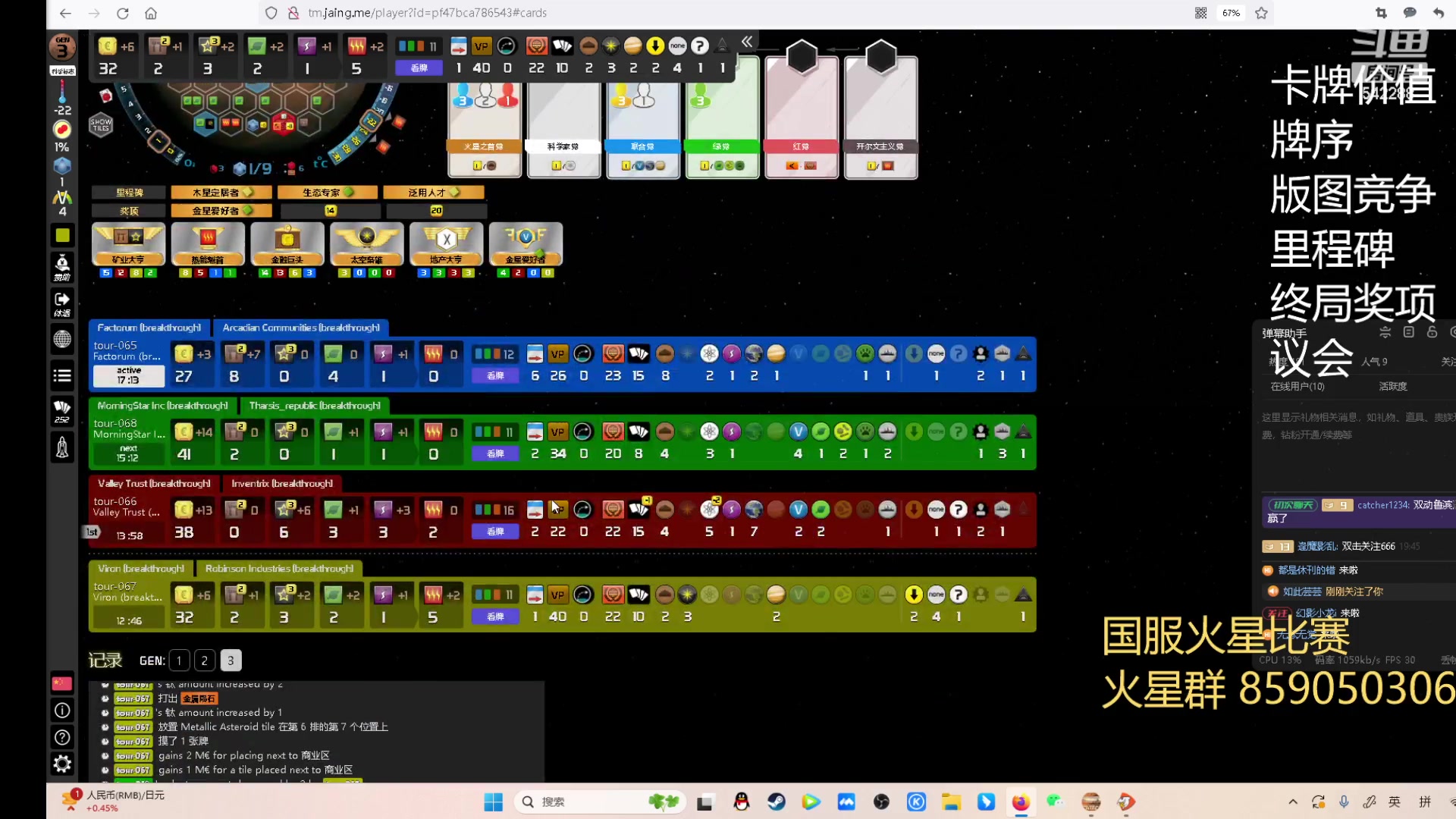Reload the browser page
Screen dimensions: 1456x819
[123, 13]
